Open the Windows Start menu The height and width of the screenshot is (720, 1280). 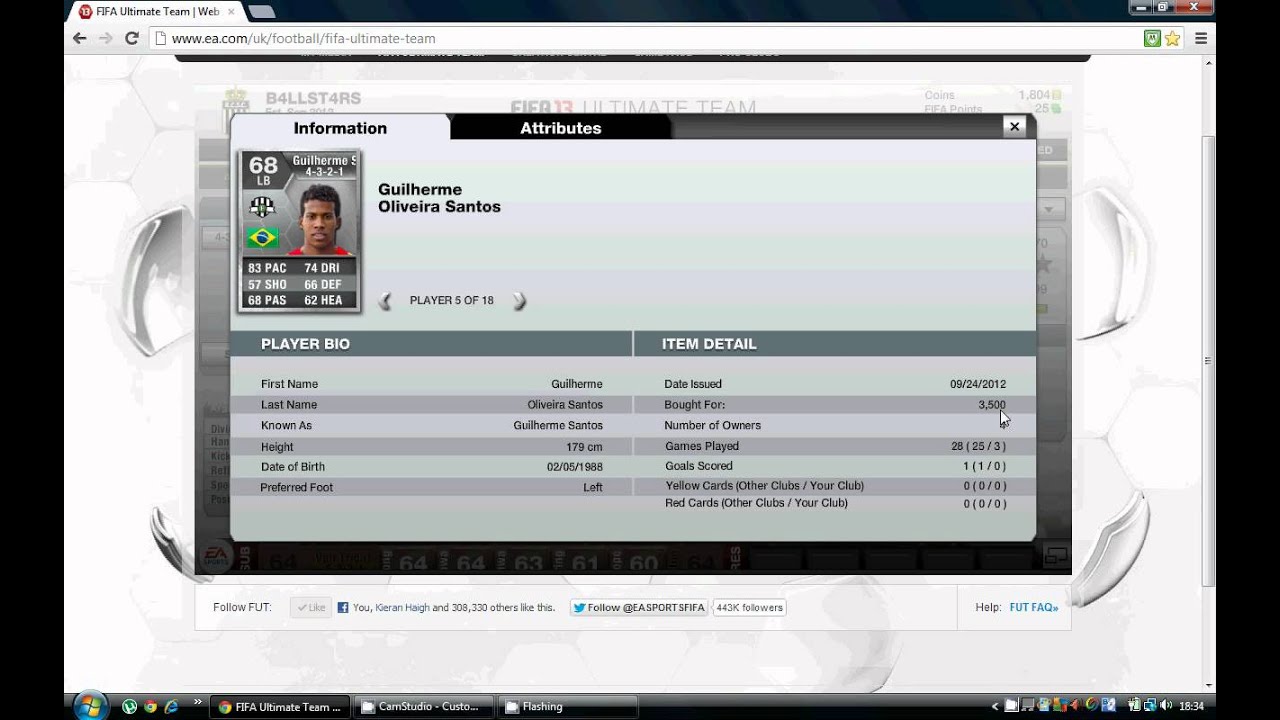click(90, 704)
